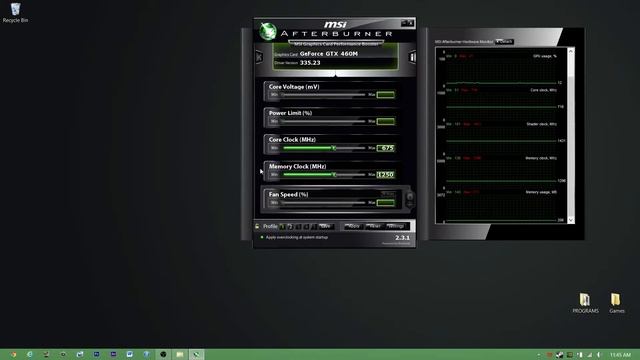This screenshot has height=360, width=640.
Task: Select the Recycle Bin desktop icon
Action: [16, 13]
